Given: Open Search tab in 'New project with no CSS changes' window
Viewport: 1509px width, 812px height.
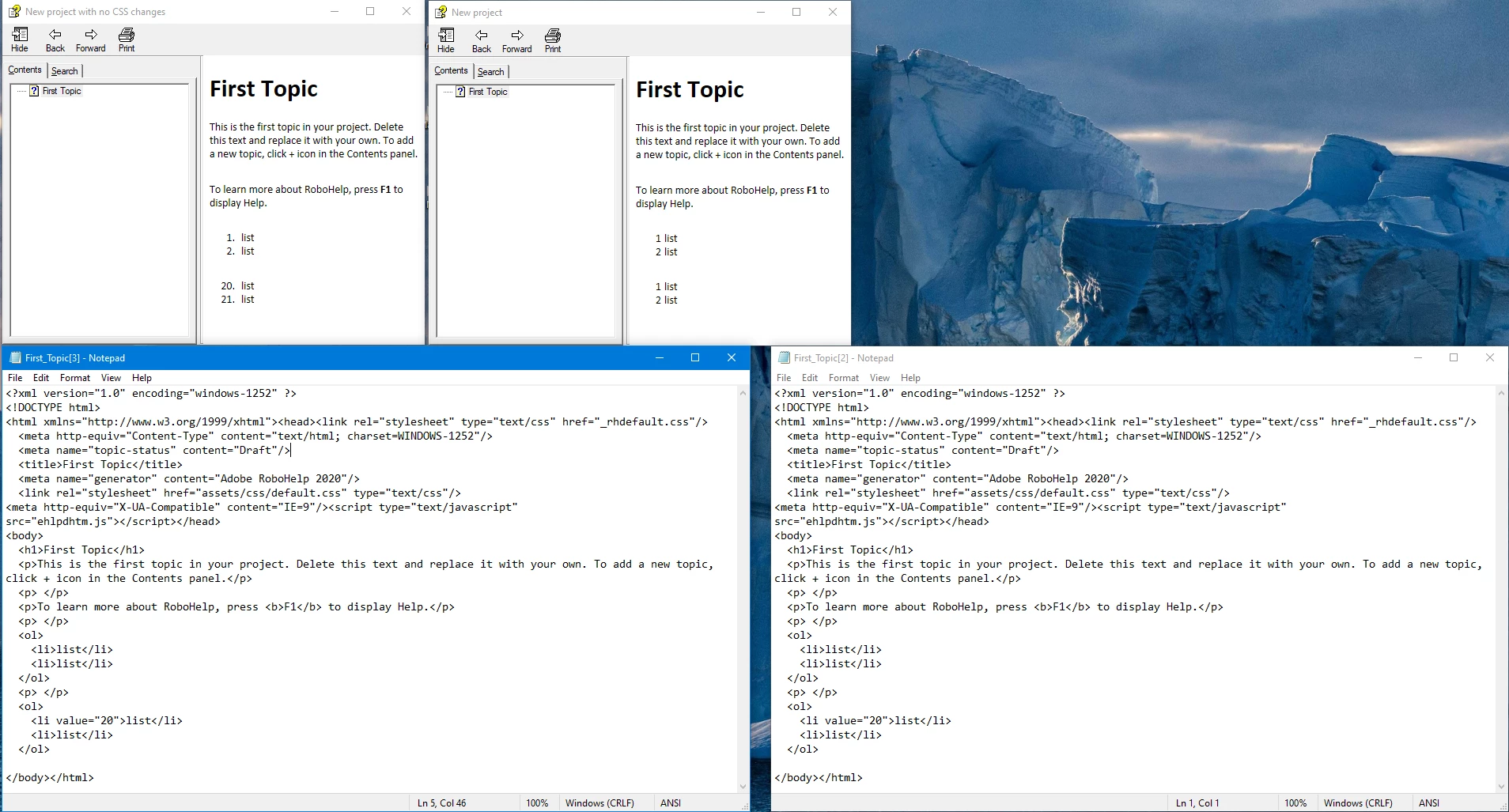Looking at the screenshot, I should point(65,71).
